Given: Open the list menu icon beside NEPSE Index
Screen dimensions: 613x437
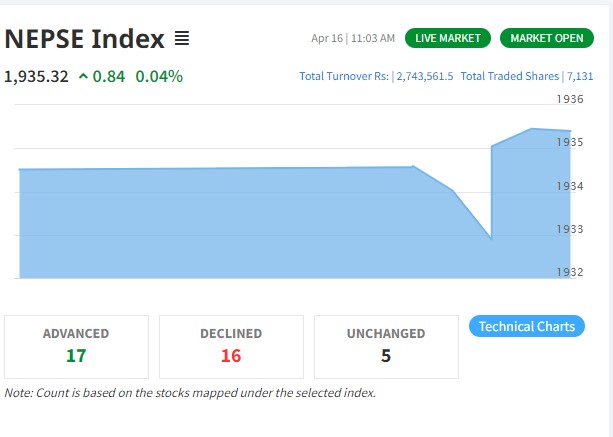Looking at the screenshot, I should tap(181, 39).
